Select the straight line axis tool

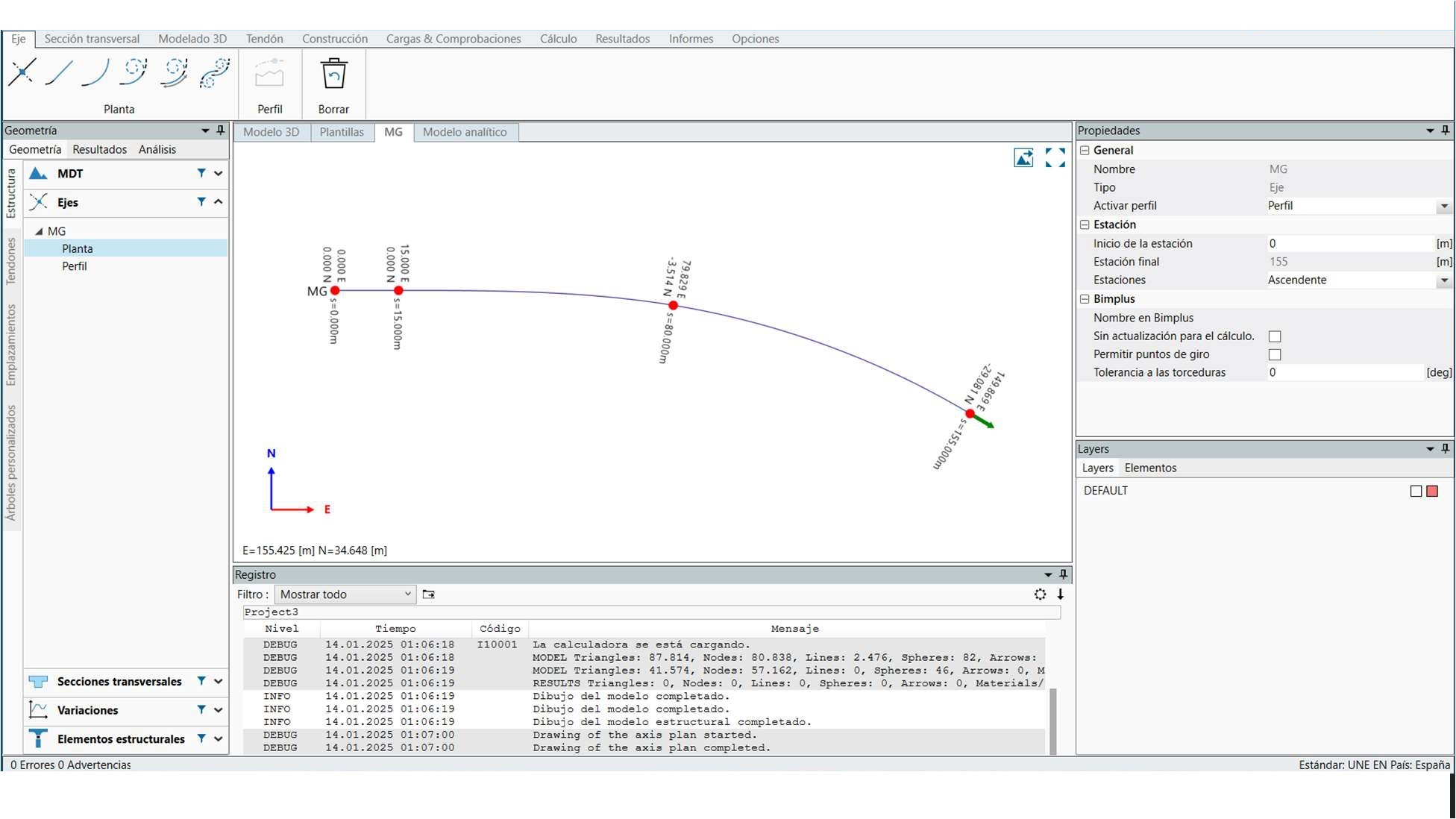click(59, 72)
